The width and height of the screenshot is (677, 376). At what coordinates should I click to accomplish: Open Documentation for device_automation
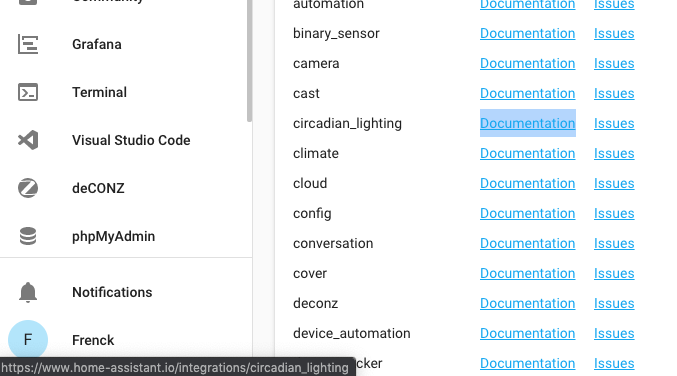click(x=528, y=333)
